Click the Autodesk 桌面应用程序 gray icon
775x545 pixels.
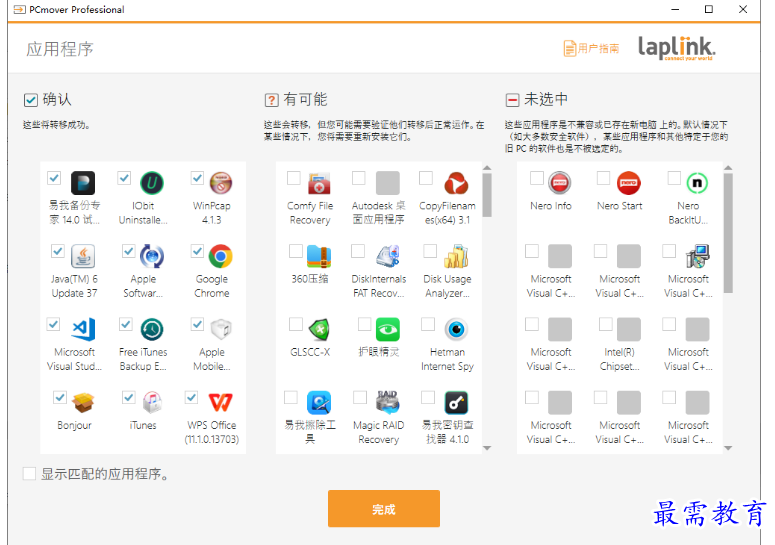click(x=388, y=183)
